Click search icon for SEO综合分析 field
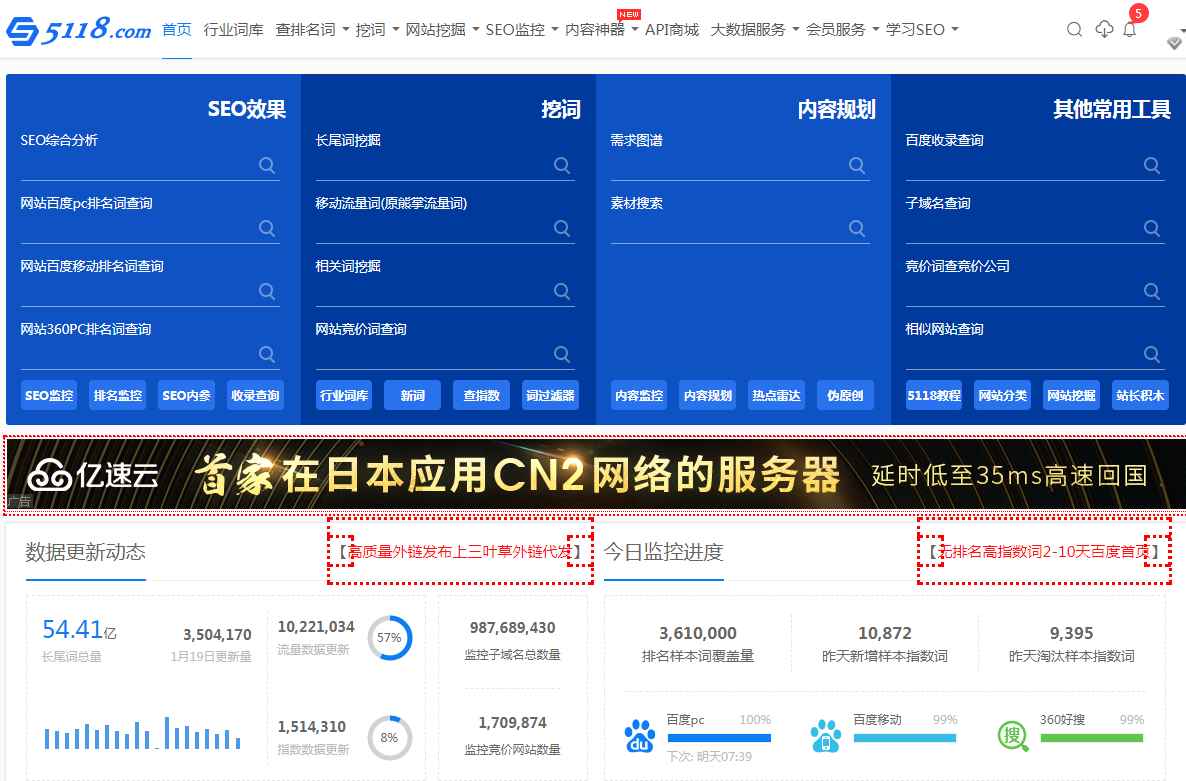 (267, 166)
